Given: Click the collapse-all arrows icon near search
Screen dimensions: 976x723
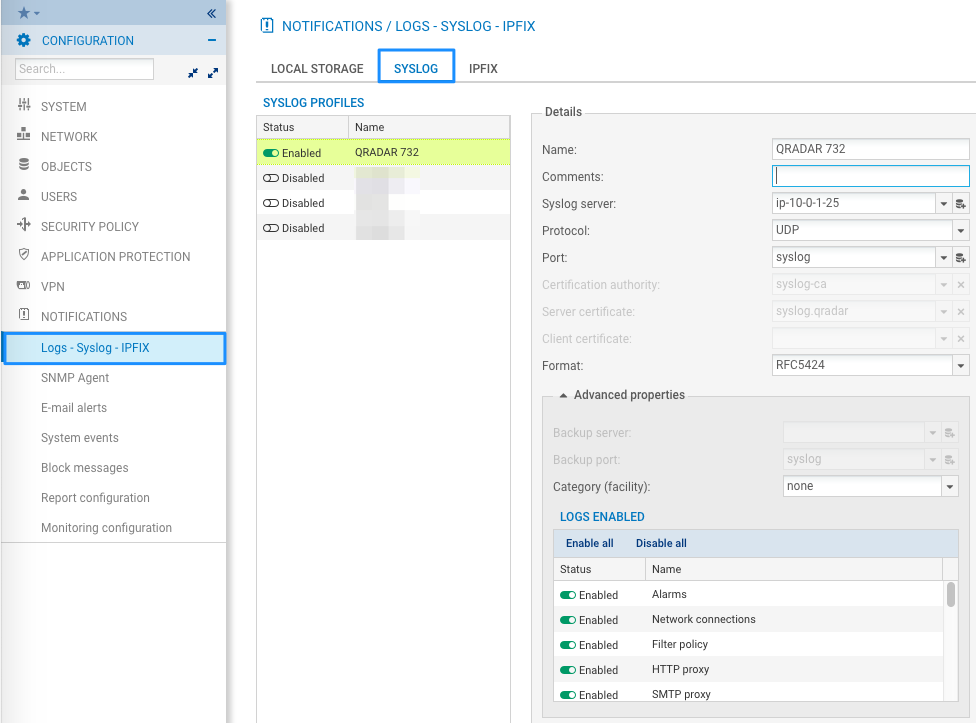Looking at the screenshot, I should coord(193,73).
